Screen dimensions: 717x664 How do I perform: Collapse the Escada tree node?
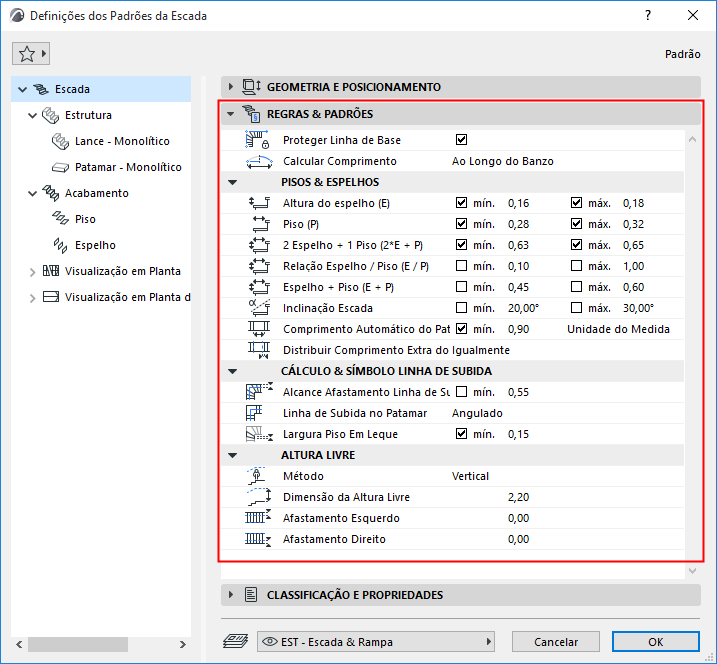click(x=22, y=90)
